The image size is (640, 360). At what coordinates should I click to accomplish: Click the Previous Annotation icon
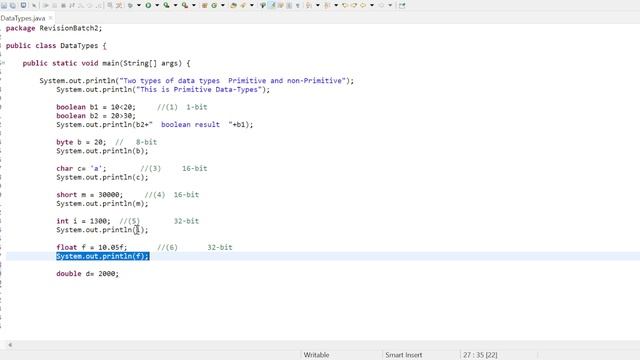327,5
